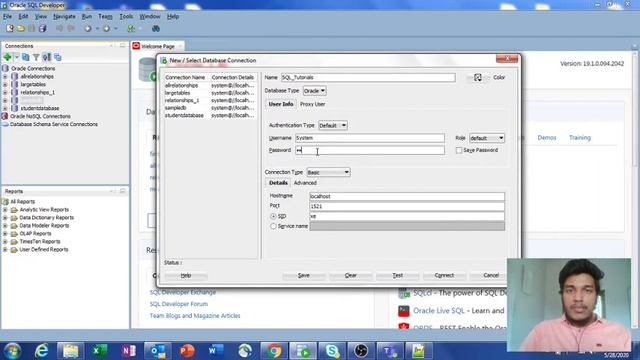Click the Cancel button in dialog
The width and height of the screenshot is (640, 360).
491,276
